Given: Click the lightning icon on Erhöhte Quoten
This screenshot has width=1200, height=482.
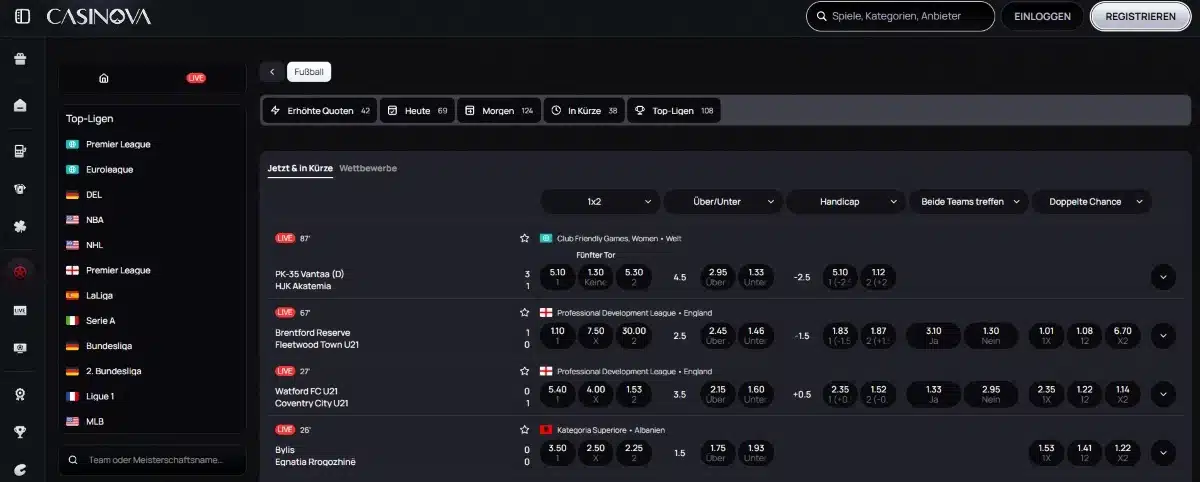Looking at the screenshot, I should [x=275, y=110].
